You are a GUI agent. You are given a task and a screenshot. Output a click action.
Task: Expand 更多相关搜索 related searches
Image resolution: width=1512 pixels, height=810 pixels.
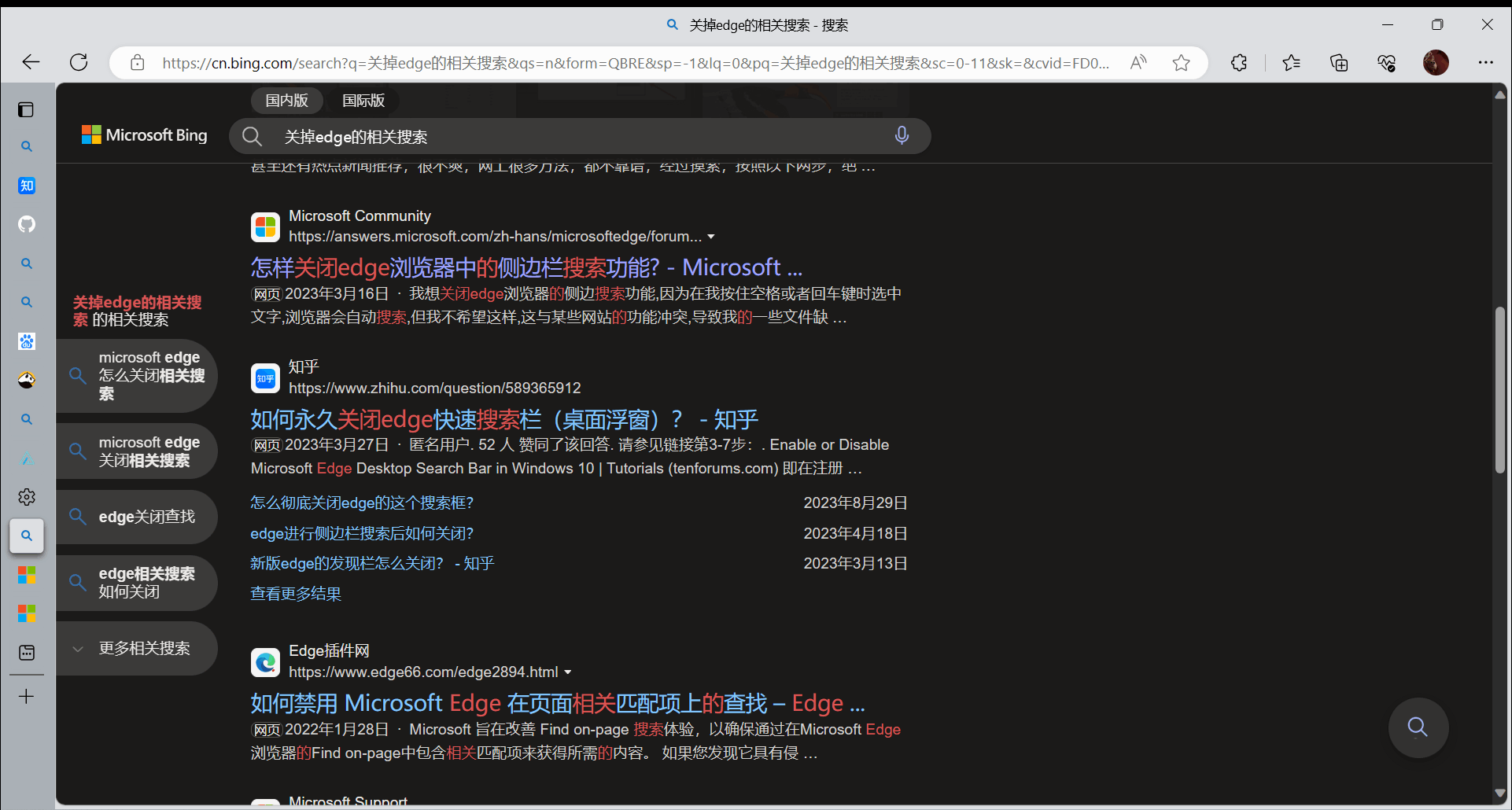(137, 649)
